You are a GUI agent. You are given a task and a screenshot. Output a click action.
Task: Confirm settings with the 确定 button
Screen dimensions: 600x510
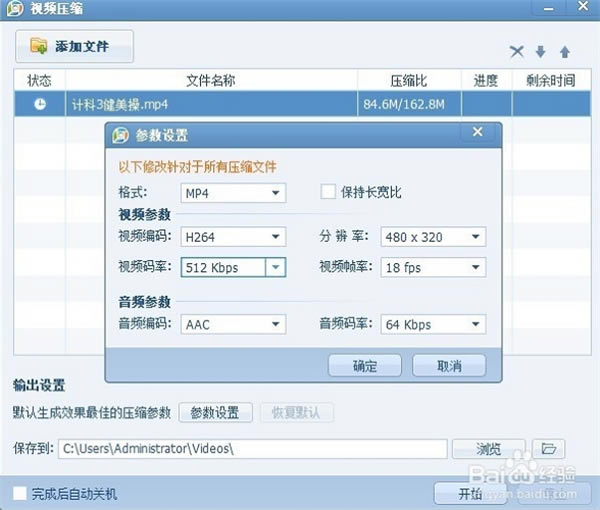coord(365,366)
